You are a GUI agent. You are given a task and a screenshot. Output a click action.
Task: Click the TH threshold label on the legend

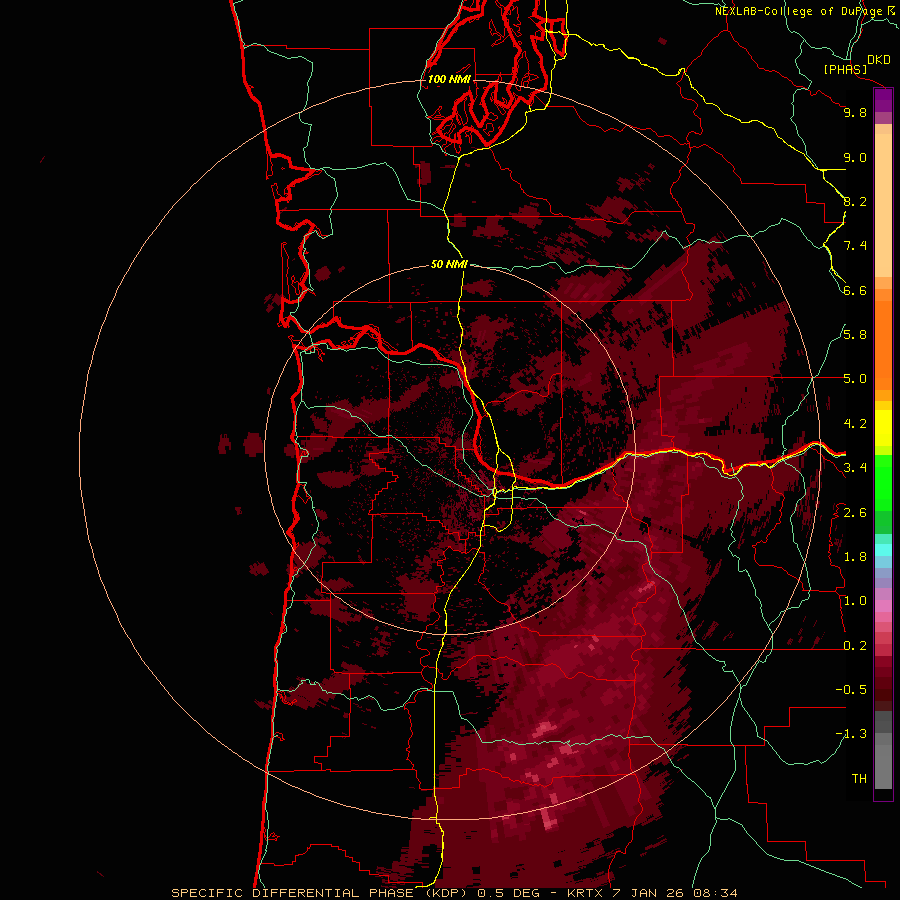(859, 779)
